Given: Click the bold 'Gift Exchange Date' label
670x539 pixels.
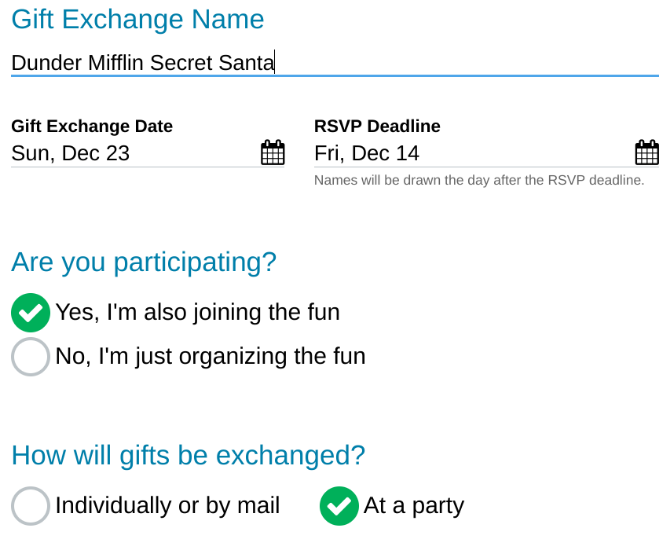Looking at the screenshot, I should pos(92,126).
